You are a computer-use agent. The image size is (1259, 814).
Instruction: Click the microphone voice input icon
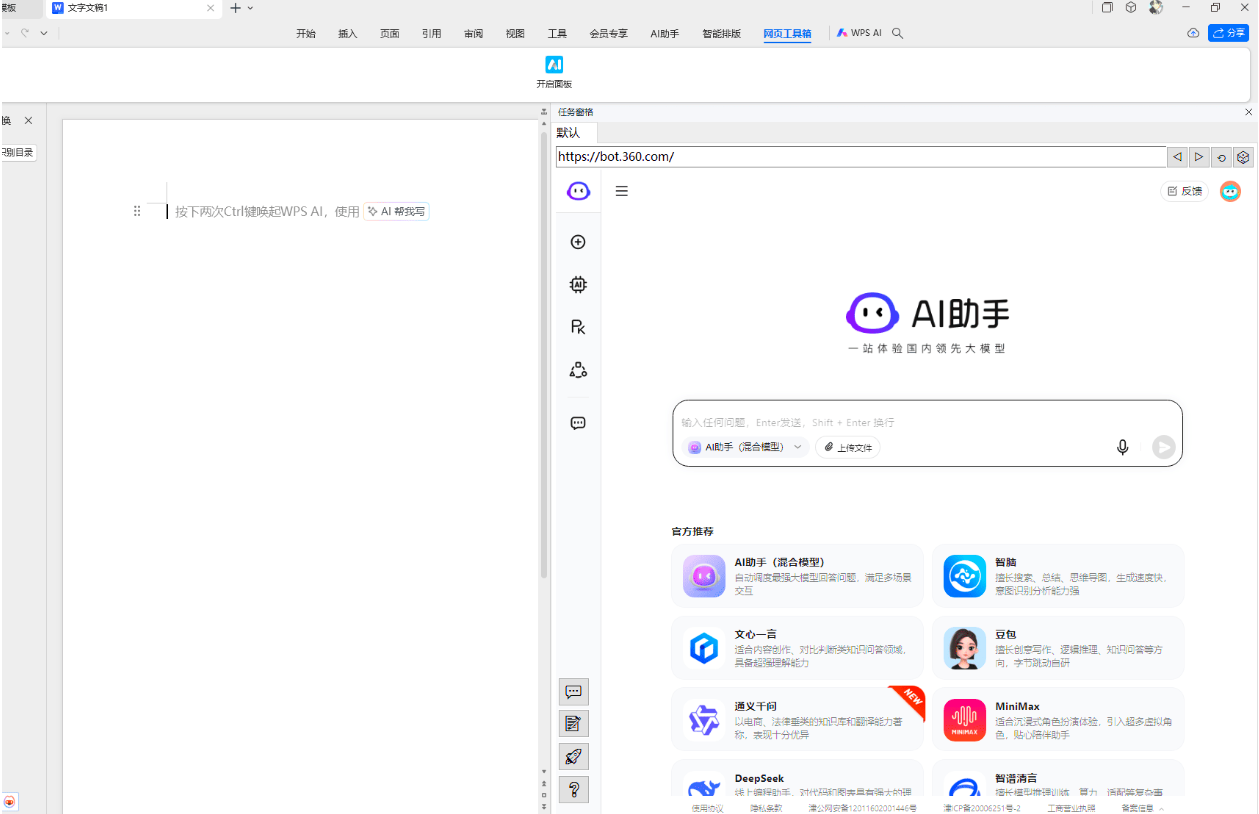click(1123, 447)
